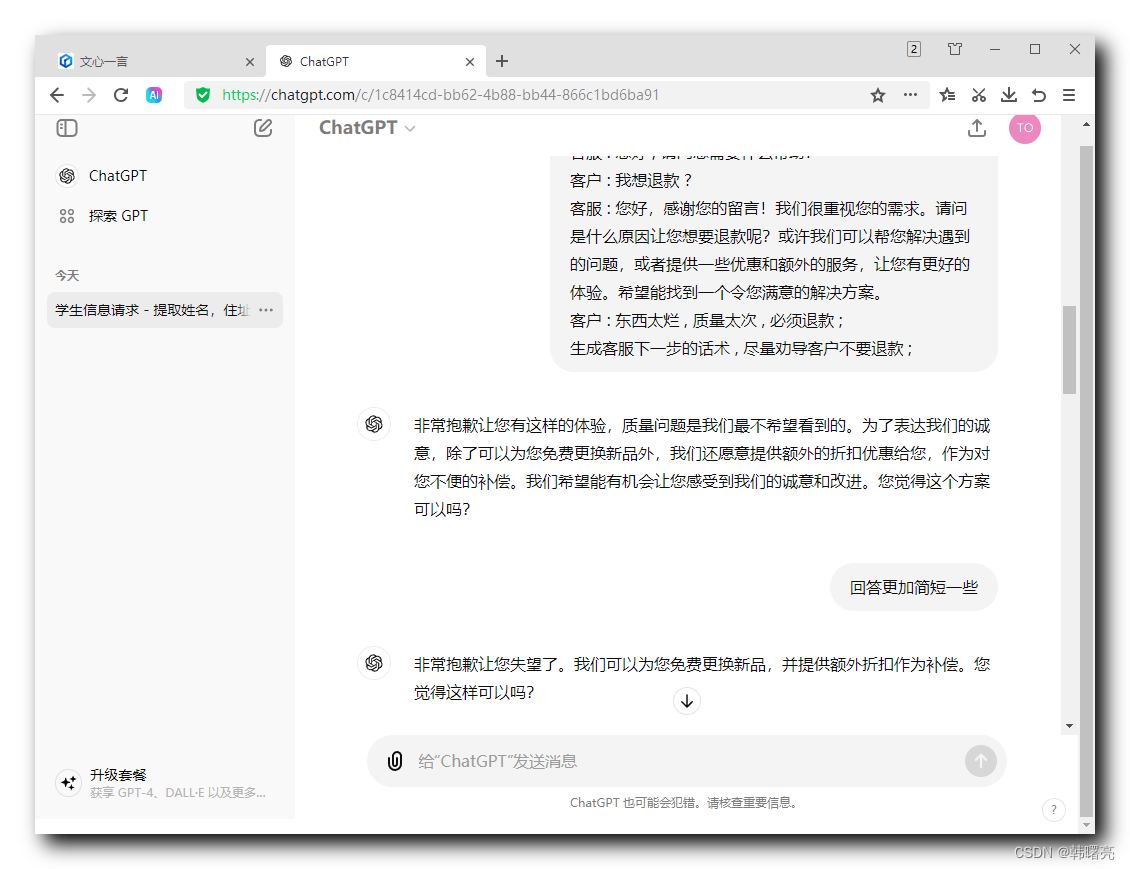Open the TO profile avatar menu

pyautogui.click(x=1025, y=128)
